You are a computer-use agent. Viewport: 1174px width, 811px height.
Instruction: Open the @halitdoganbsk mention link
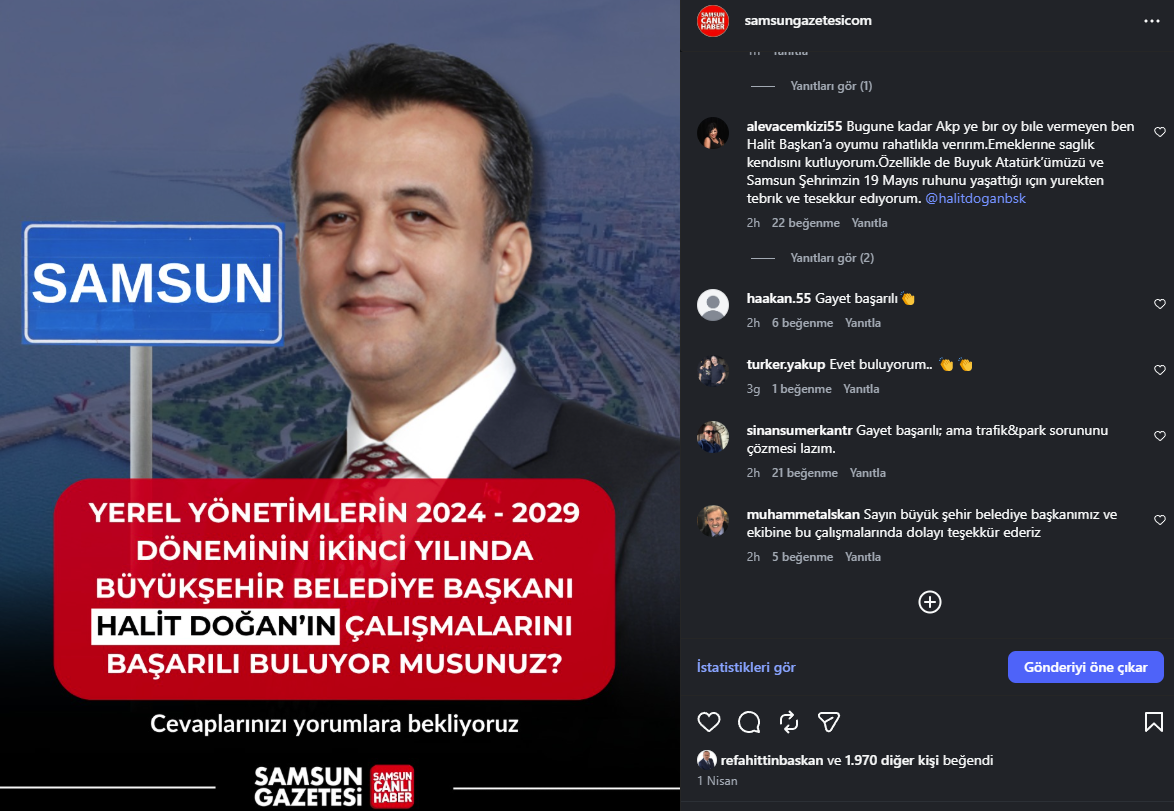click(x=976, y=198)
